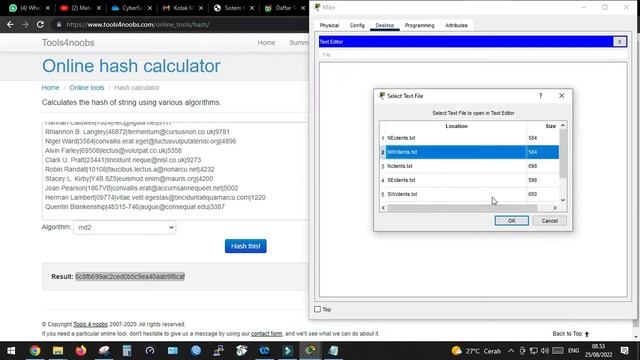Click the Size column header
Image resolution: width=640 pixels, height=360 pixels.
click(x=550, y=126)
